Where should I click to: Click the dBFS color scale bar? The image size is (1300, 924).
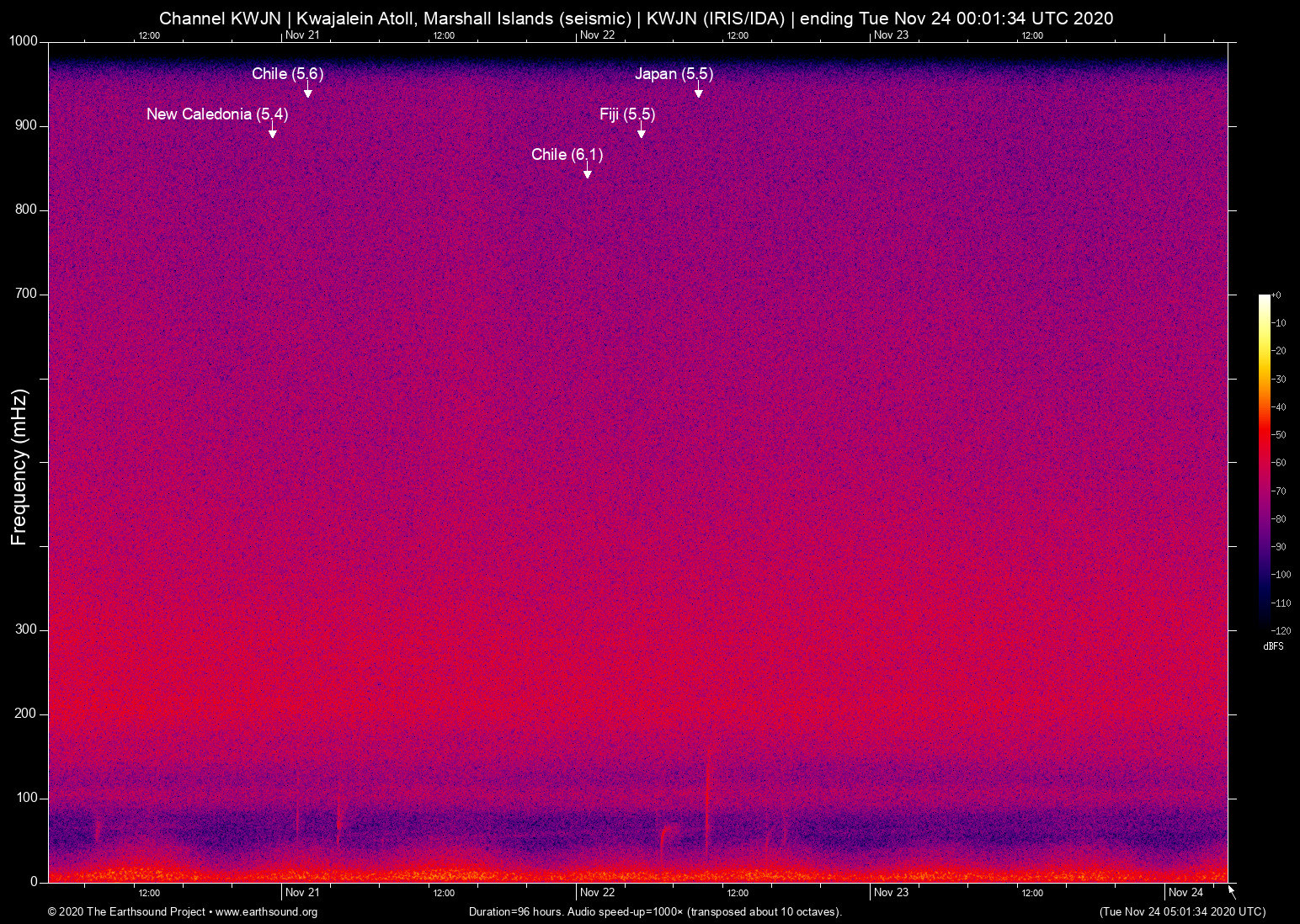1265,461
